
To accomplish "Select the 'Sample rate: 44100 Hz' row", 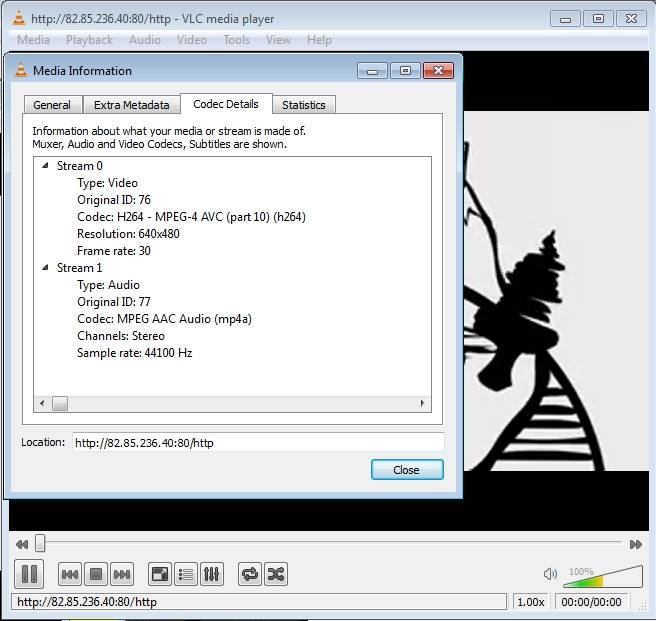I will (x=135, y=353).
